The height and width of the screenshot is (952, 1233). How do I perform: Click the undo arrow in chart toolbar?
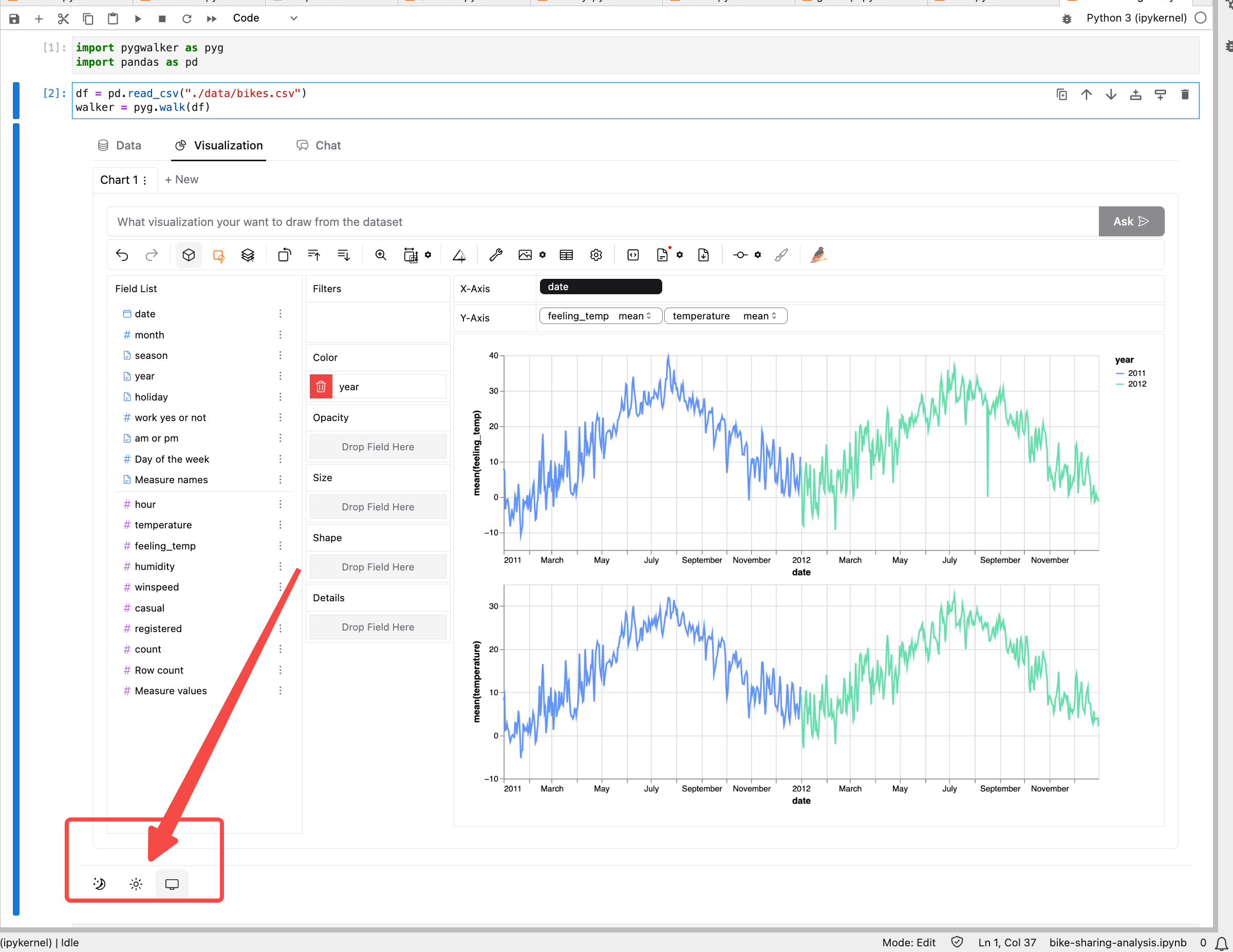(122, 255)
